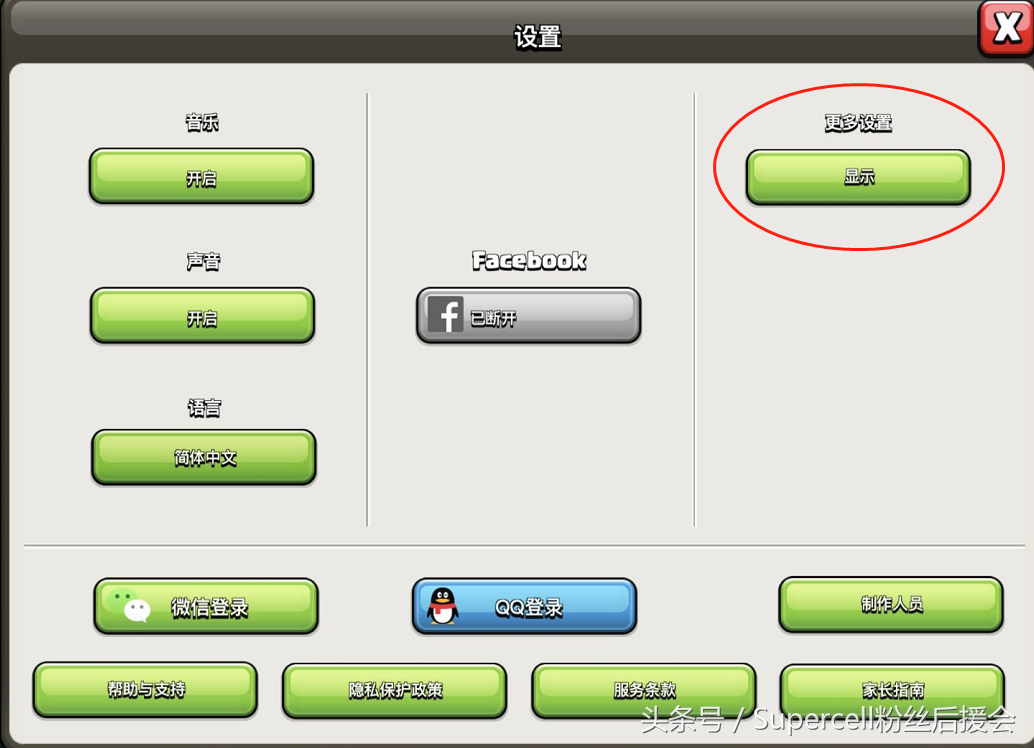
Task: Log in with WeChat (微信登录)
Action: coord(206,606)
